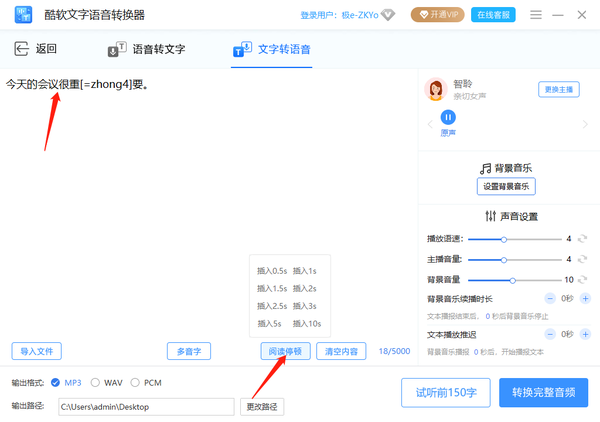Reset the 主播音量 value with its refresh icon
The width and height of the screenshot is (600, 422).
582,259
